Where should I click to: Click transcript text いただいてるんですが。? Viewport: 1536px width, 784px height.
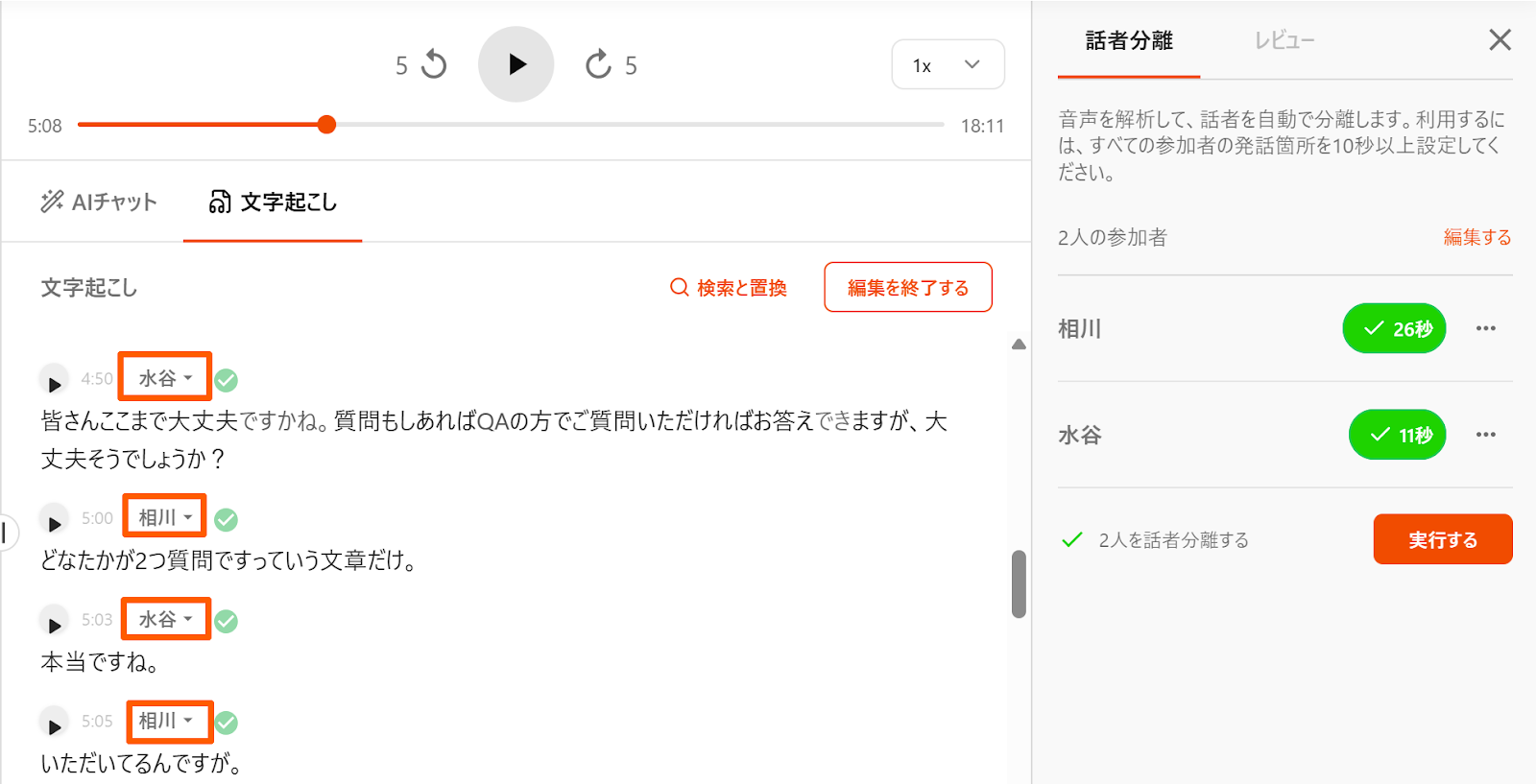coord(141,764)
